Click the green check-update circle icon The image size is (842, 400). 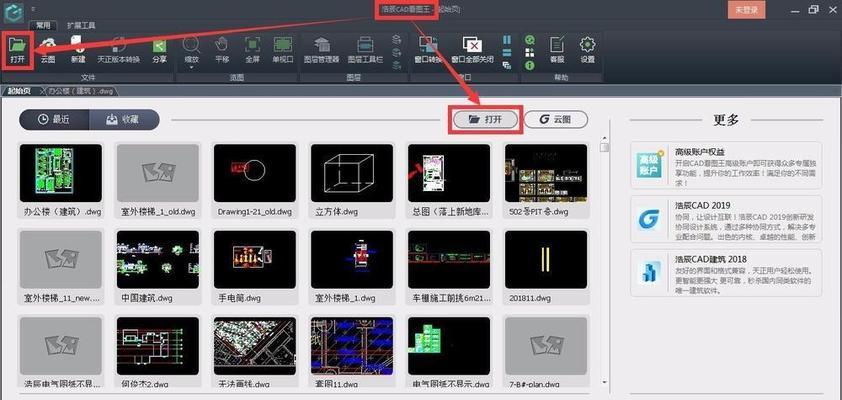point(530,40)
